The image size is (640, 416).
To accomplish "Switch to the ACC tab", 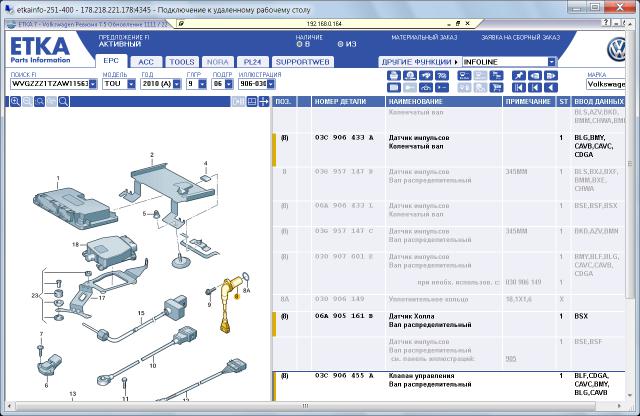I will pos(146,62).
